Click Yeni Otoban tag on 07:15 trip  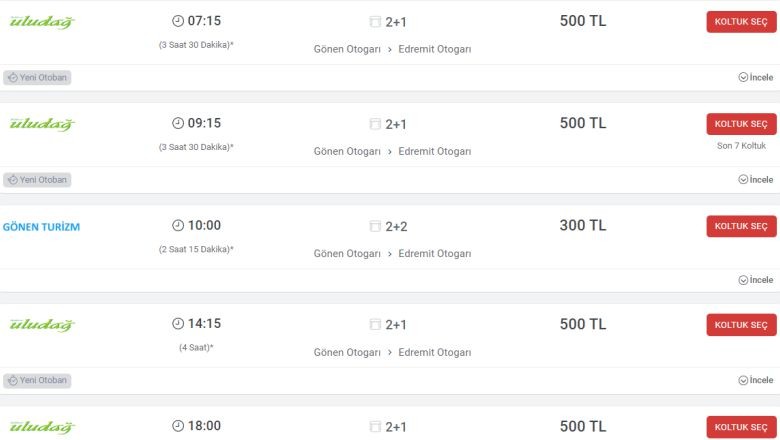click(x=37, y=78)
